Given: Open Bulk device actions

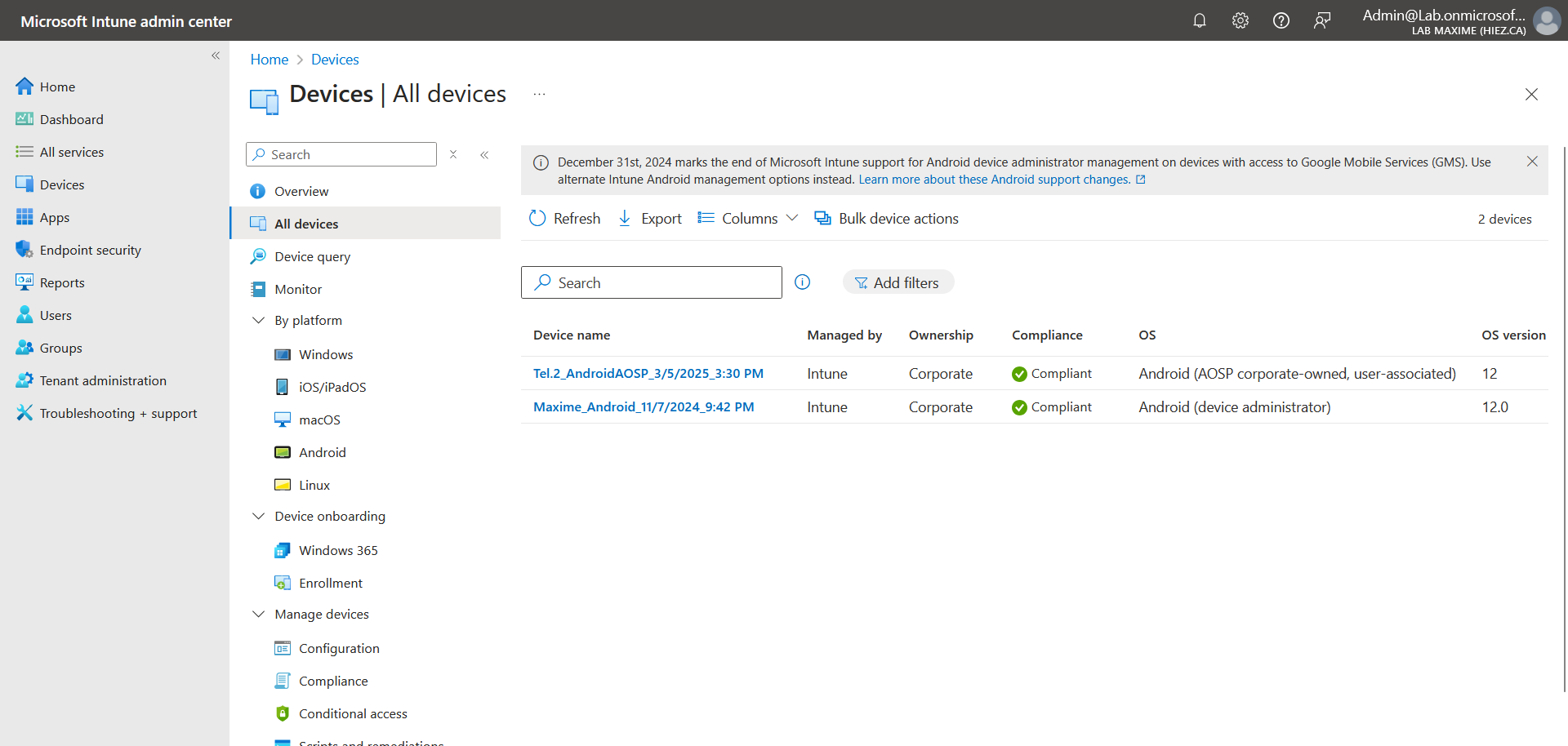Looking at the screenshot, I should 887,219.
